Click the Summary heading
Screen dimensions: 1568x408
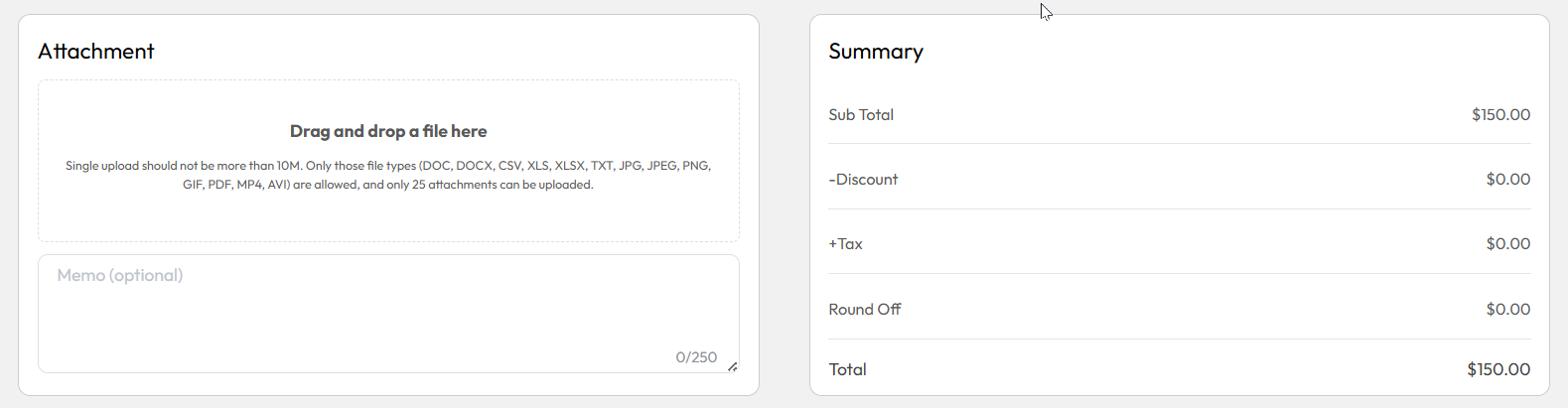click(x=876, y=52)
